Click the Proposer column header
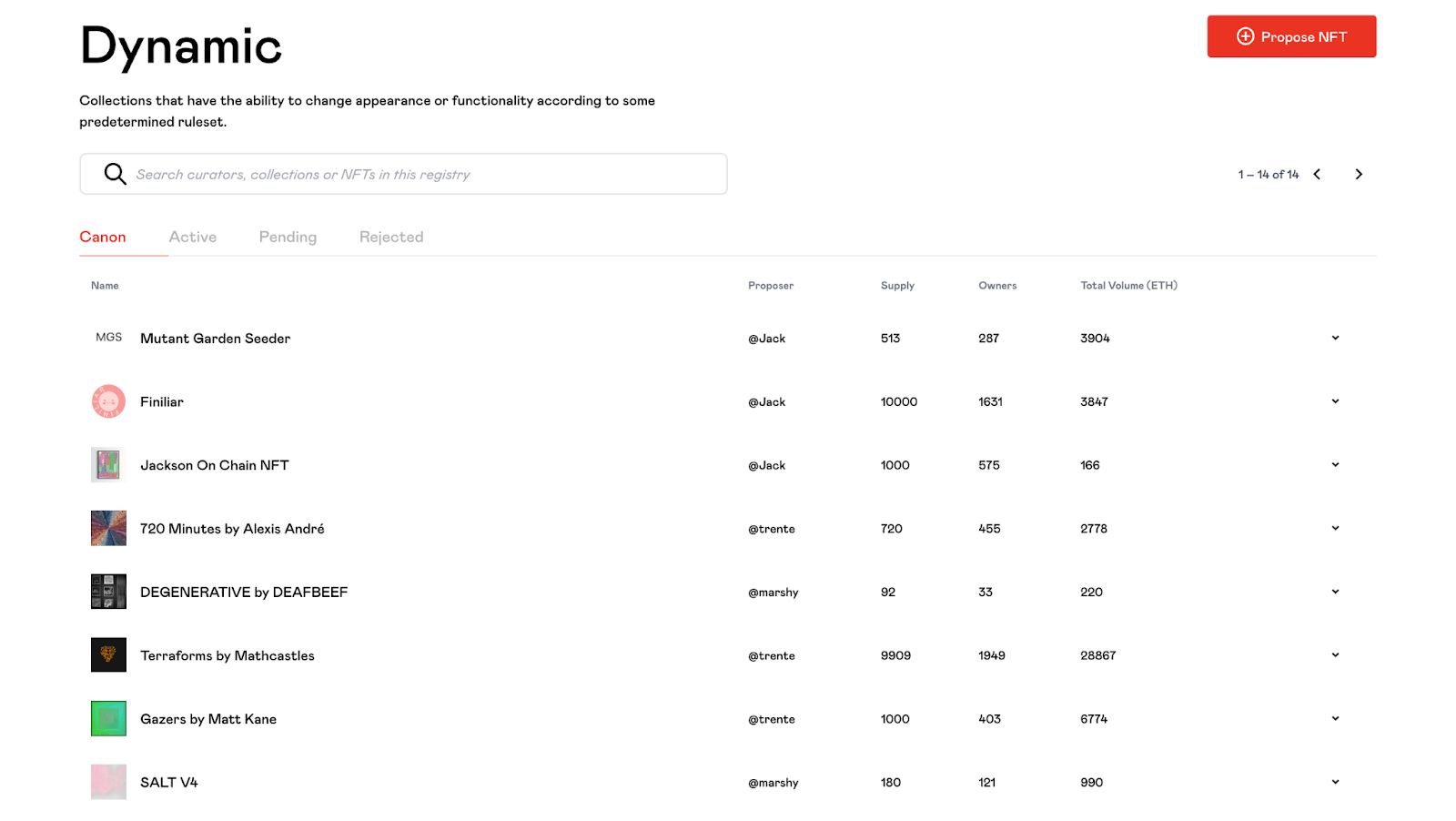This screenshot has width=1456, height=821. tap(771, 286)
